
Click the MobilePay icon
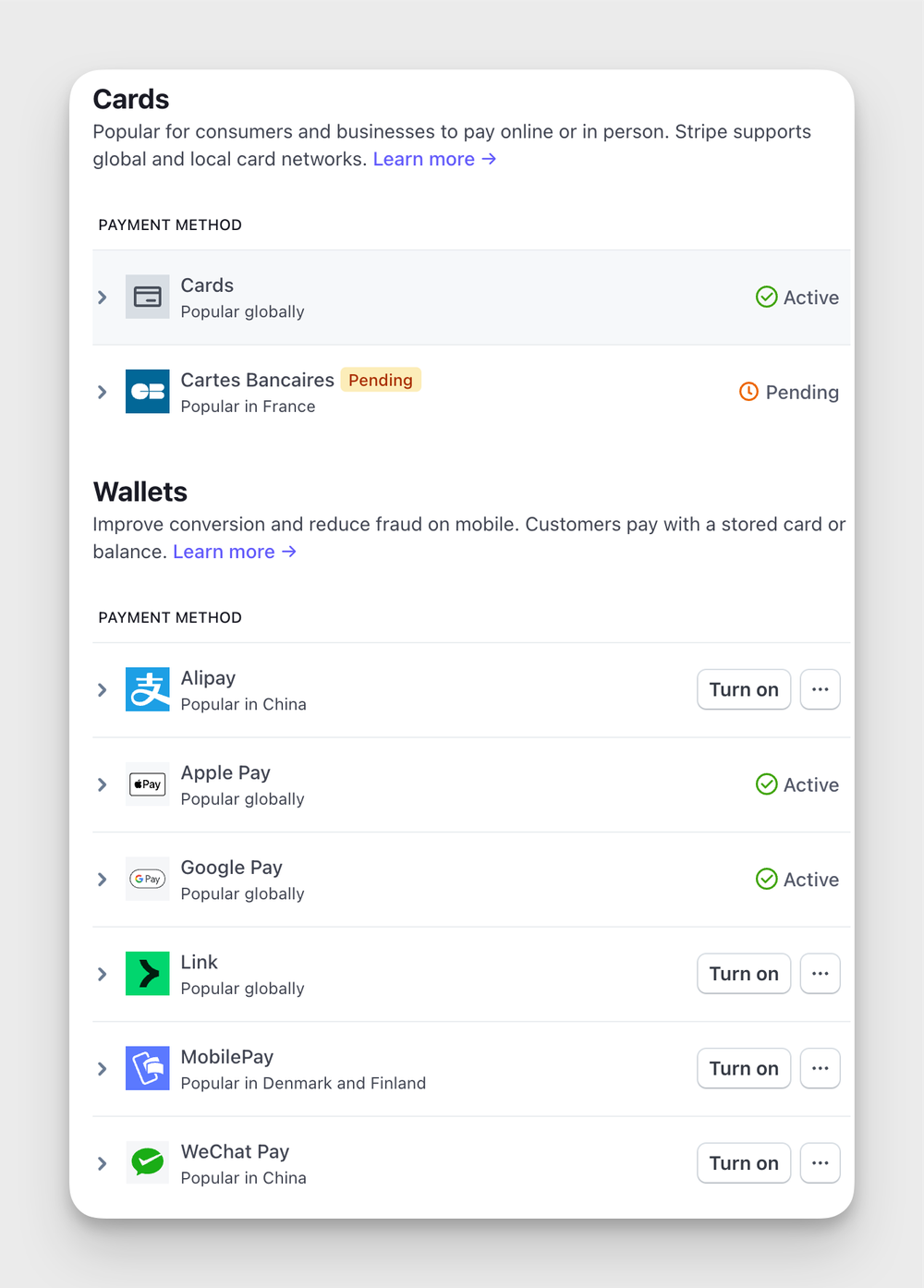point(147,1068)
